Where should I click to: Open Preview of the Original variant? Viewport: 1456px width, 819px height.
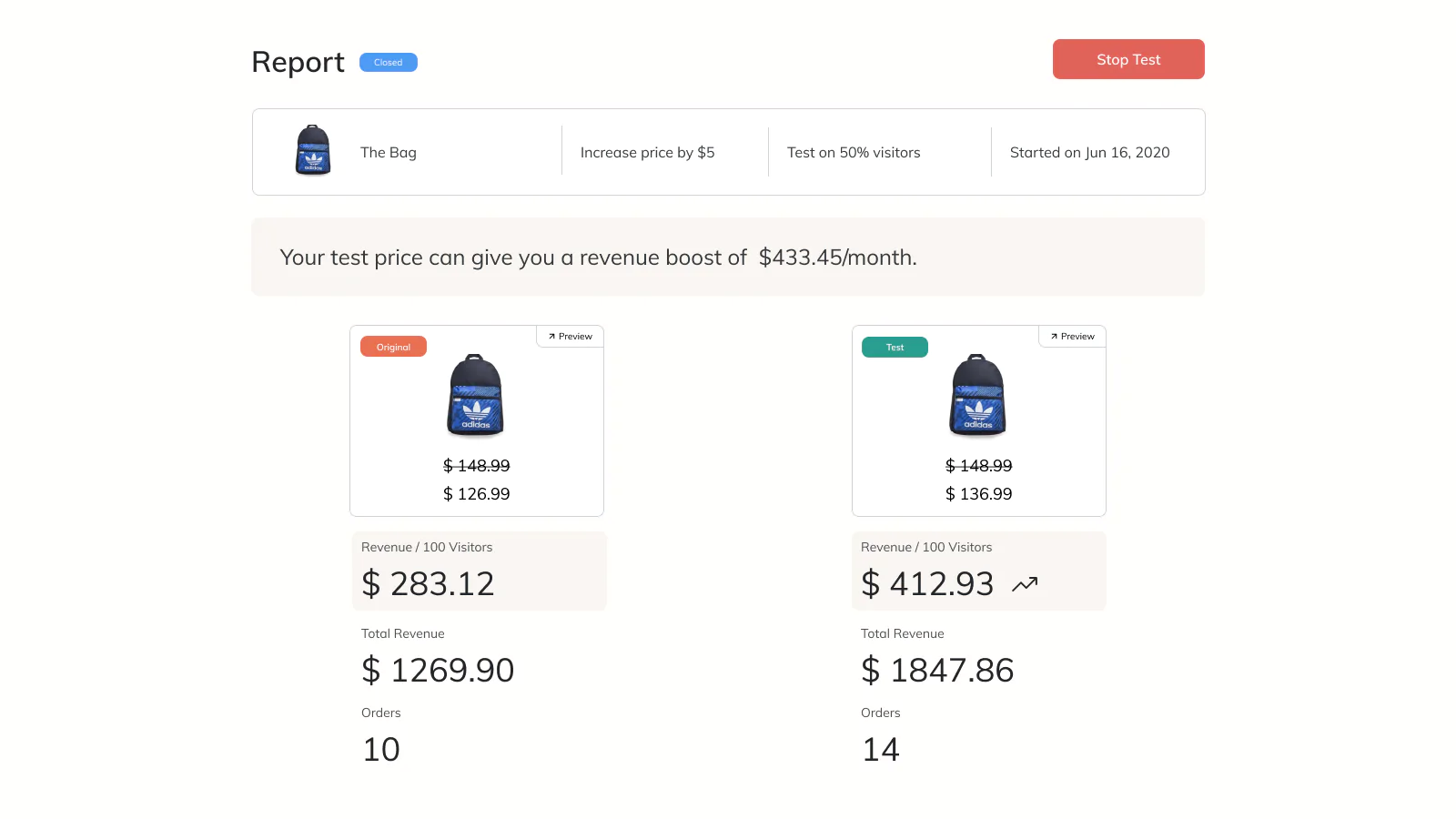[x=570, y=336]
